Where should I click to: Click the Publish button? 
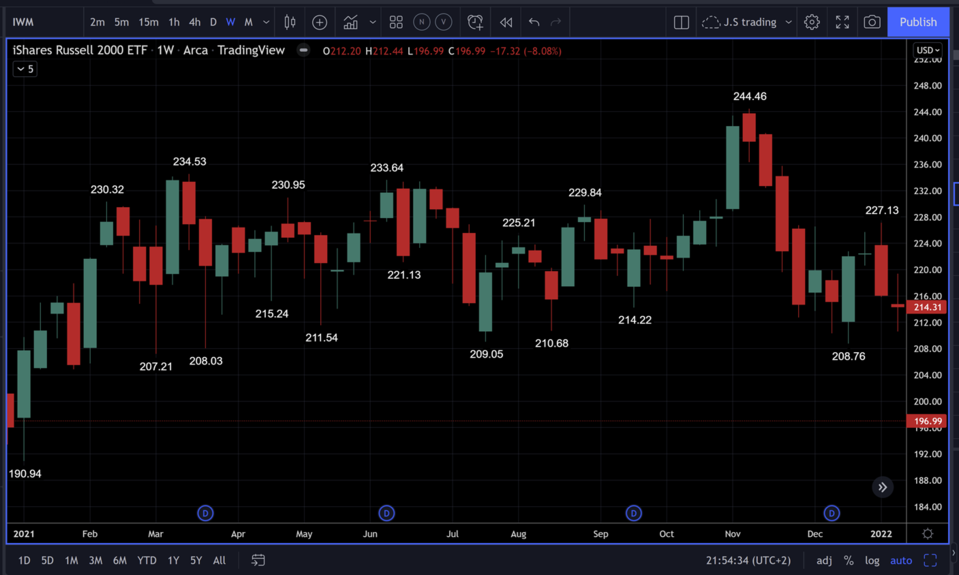(918, 22)
